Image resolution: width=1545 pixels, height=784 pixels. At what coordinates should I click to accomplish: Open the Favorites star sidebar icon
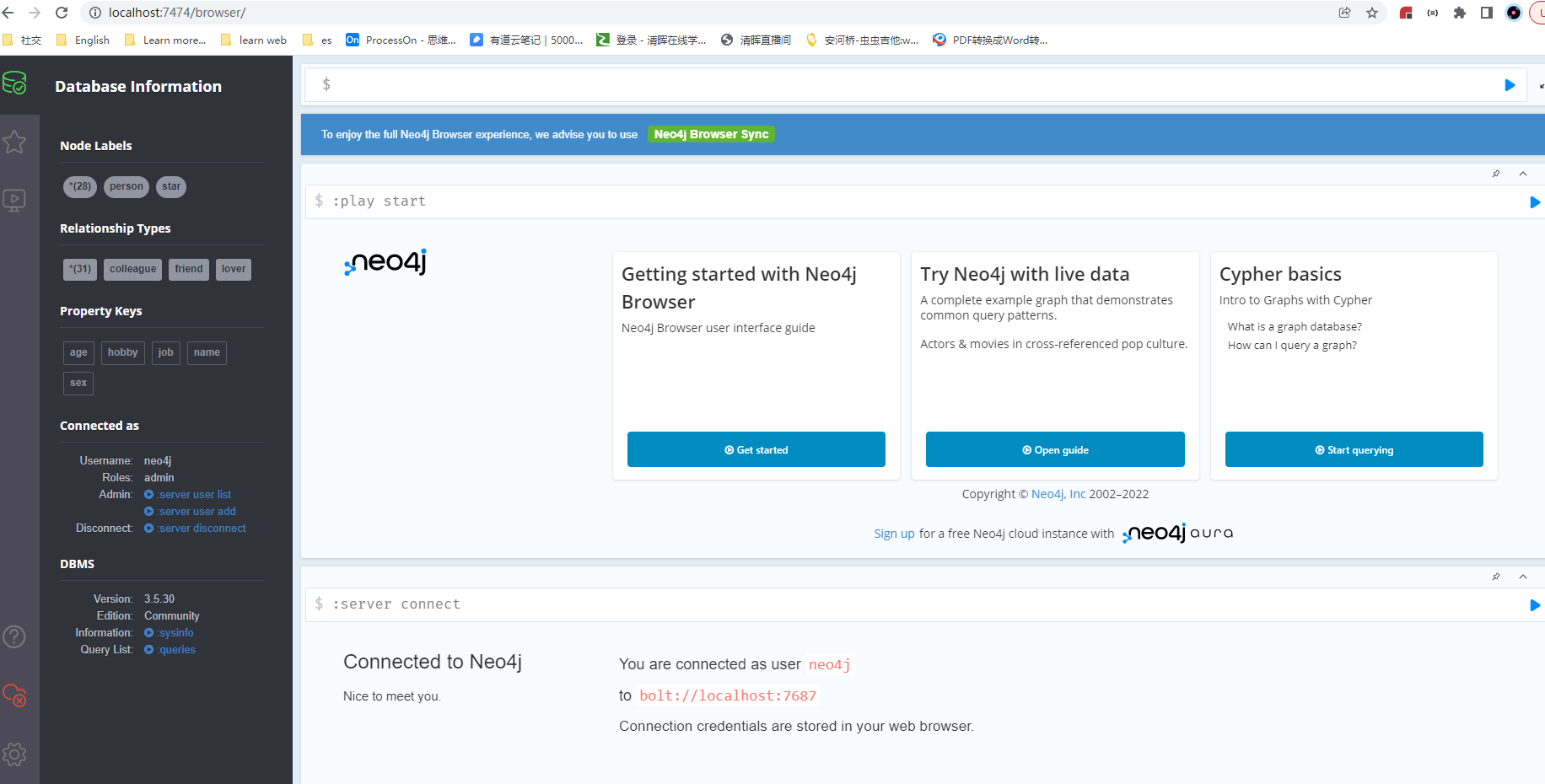click(x=14, y=142)
